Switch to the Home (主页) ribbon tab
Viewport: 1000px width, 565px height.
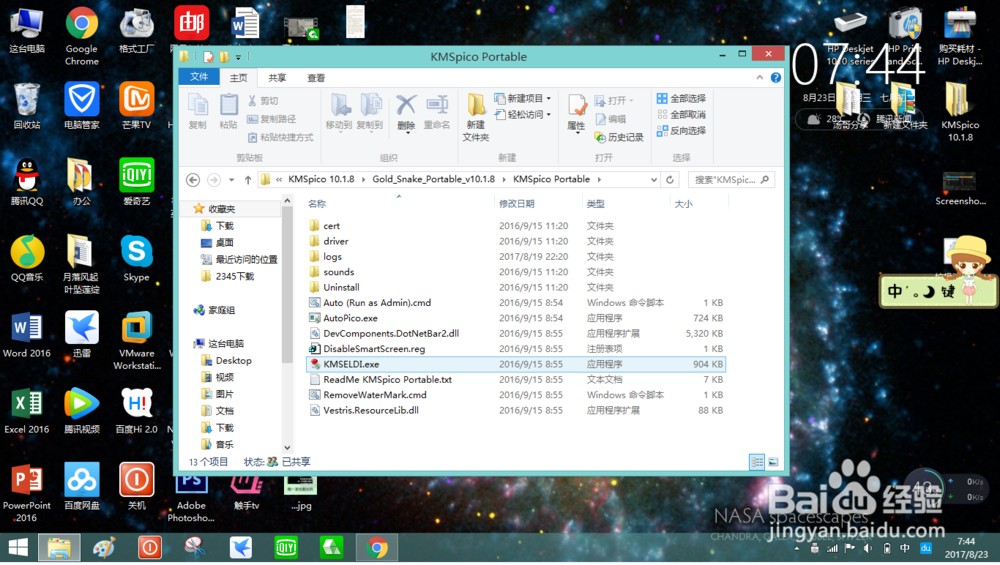[239, 78]
